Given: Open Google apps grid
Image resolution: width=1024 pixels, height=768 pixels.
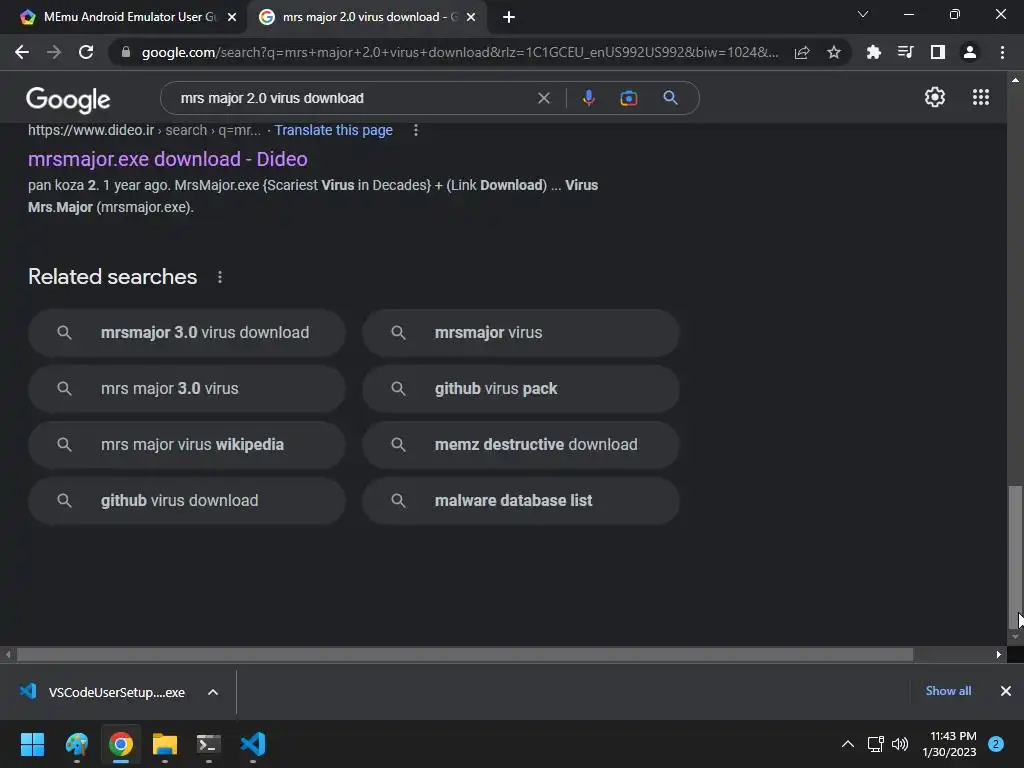Looking at the screenshot, I should pos(981,97).
